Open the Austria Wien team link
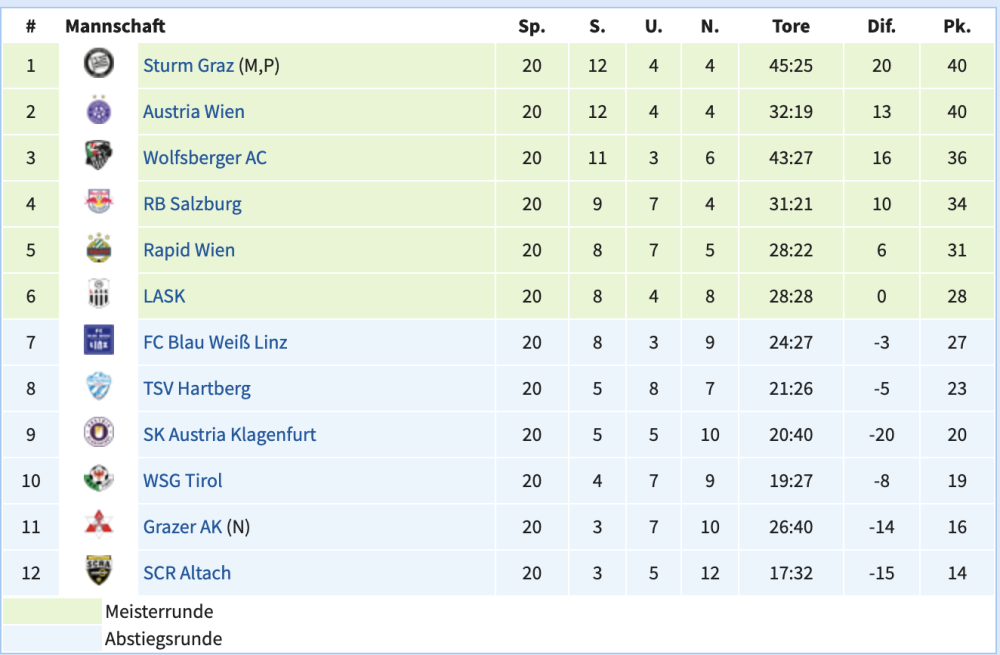Image resolution: width=1000 pixels, height=655 pixels. [x=193, y=112]
